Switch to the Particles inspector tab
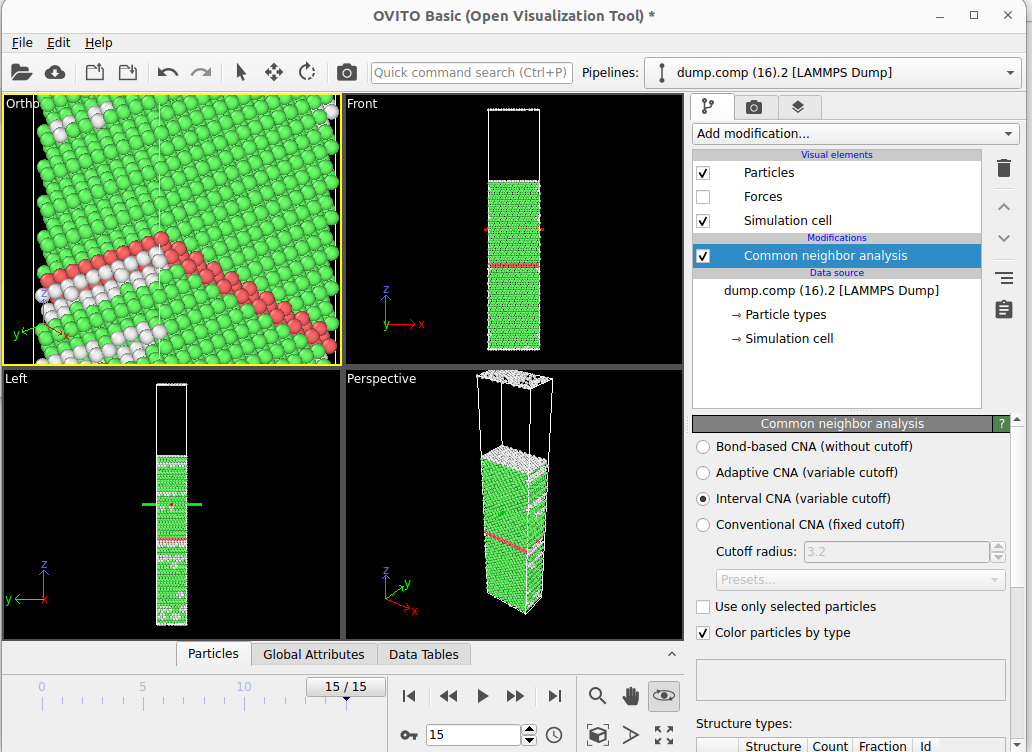This screenshot has height=752, width=1032. [213, 654]
